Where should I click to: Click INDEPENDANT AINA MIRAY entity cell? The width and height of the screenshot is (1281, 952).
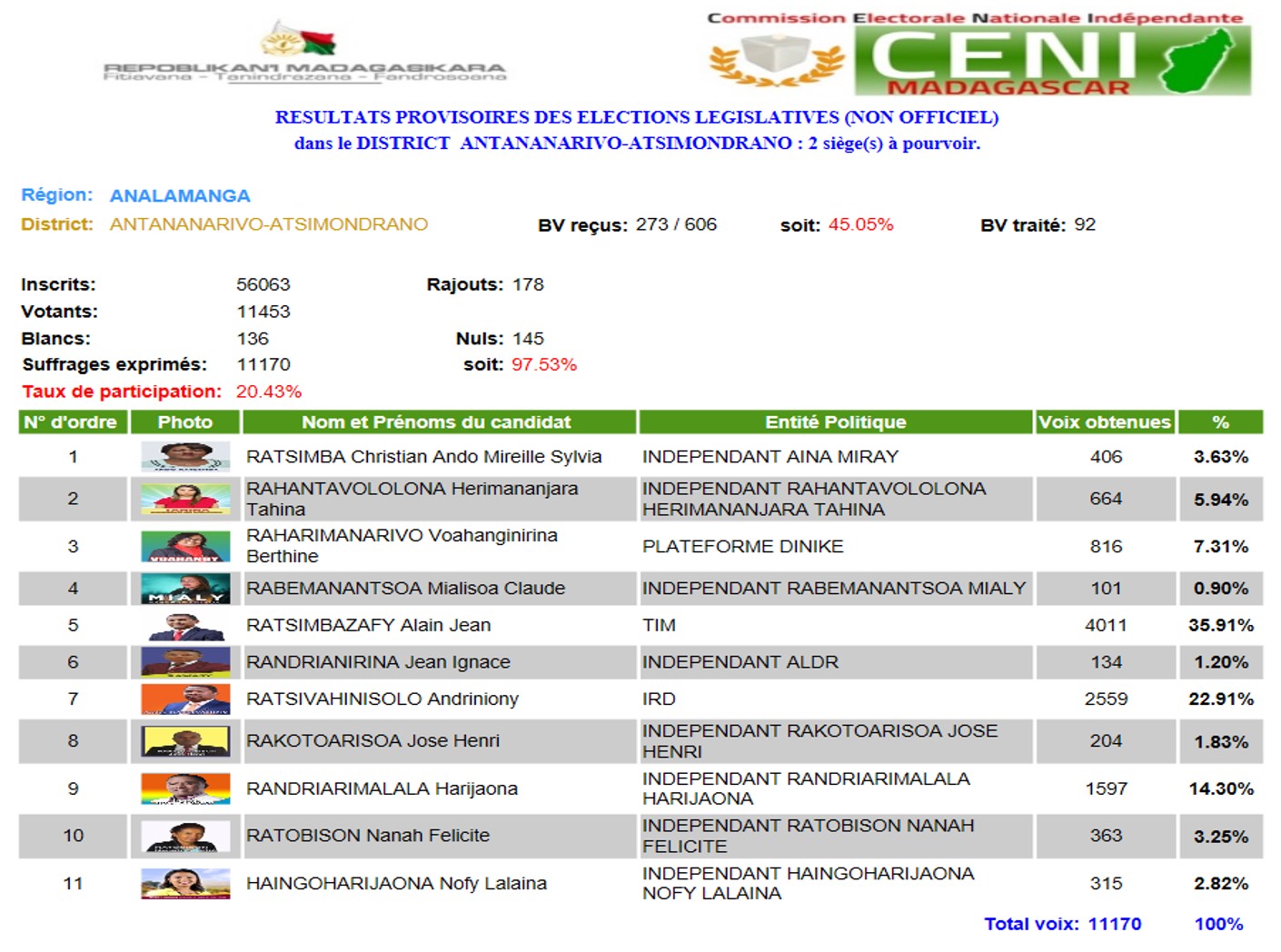770,456
